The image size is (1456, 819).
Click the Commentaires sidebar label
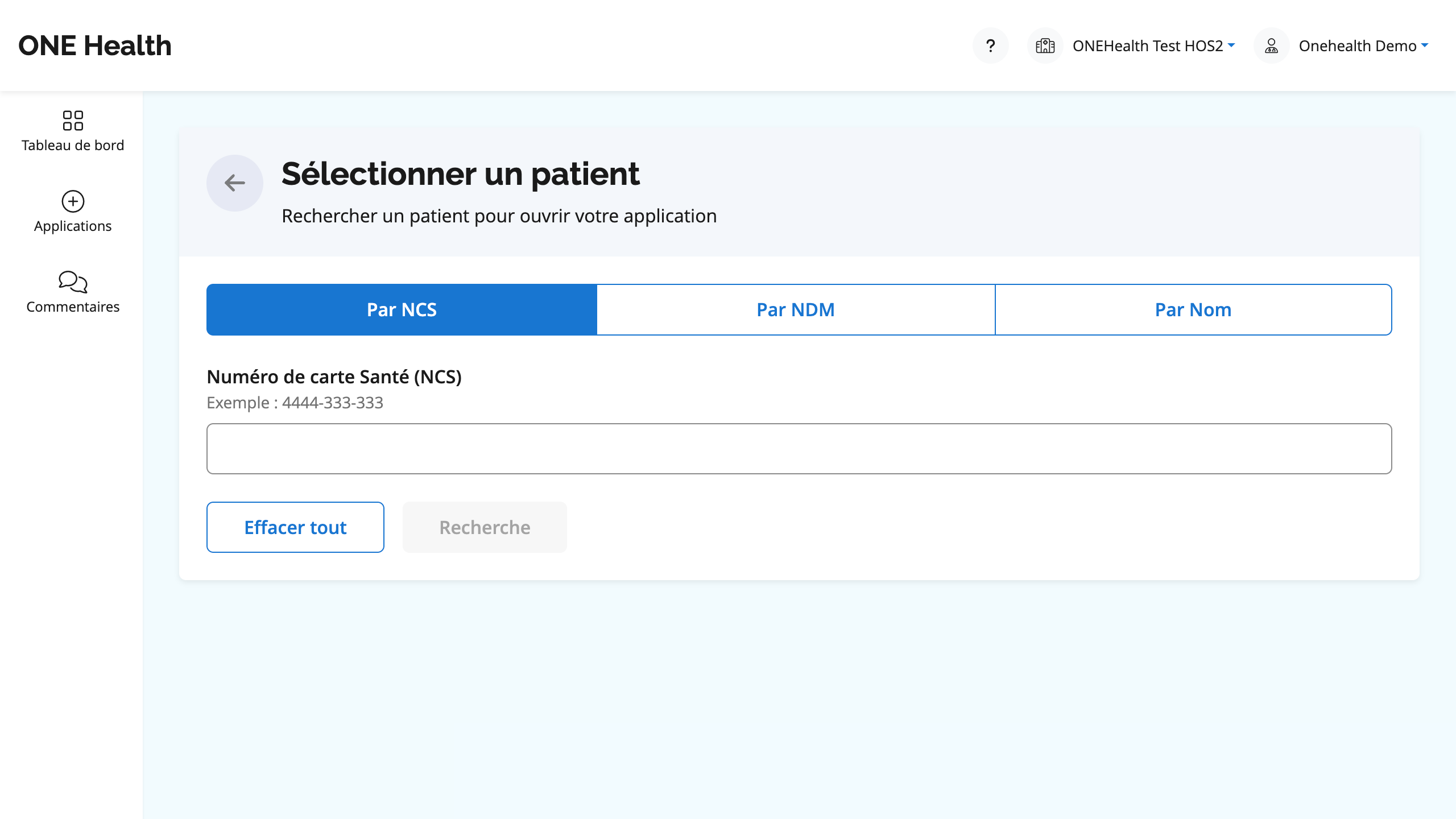coord(73,307)
